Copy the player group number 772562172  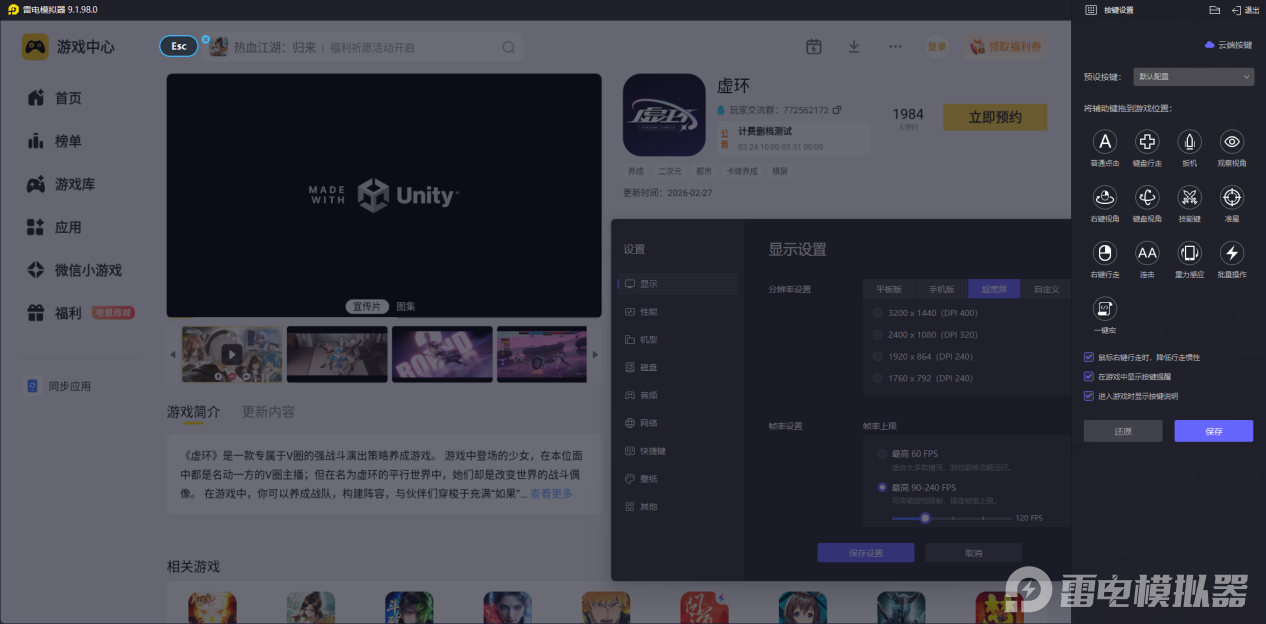tap(837, 110)
